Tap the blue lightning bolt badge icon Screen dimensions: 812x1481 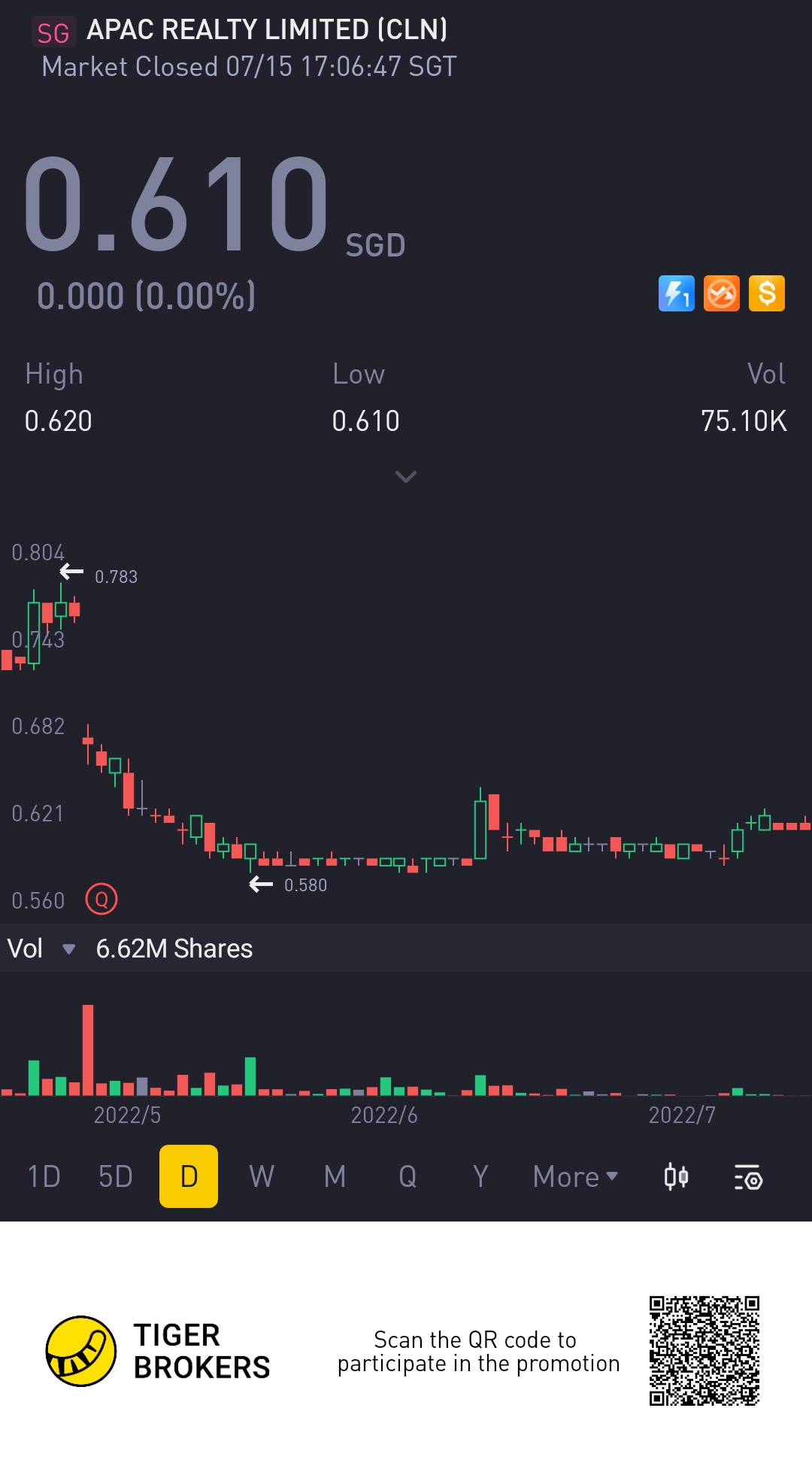click(x=676, y=293)
